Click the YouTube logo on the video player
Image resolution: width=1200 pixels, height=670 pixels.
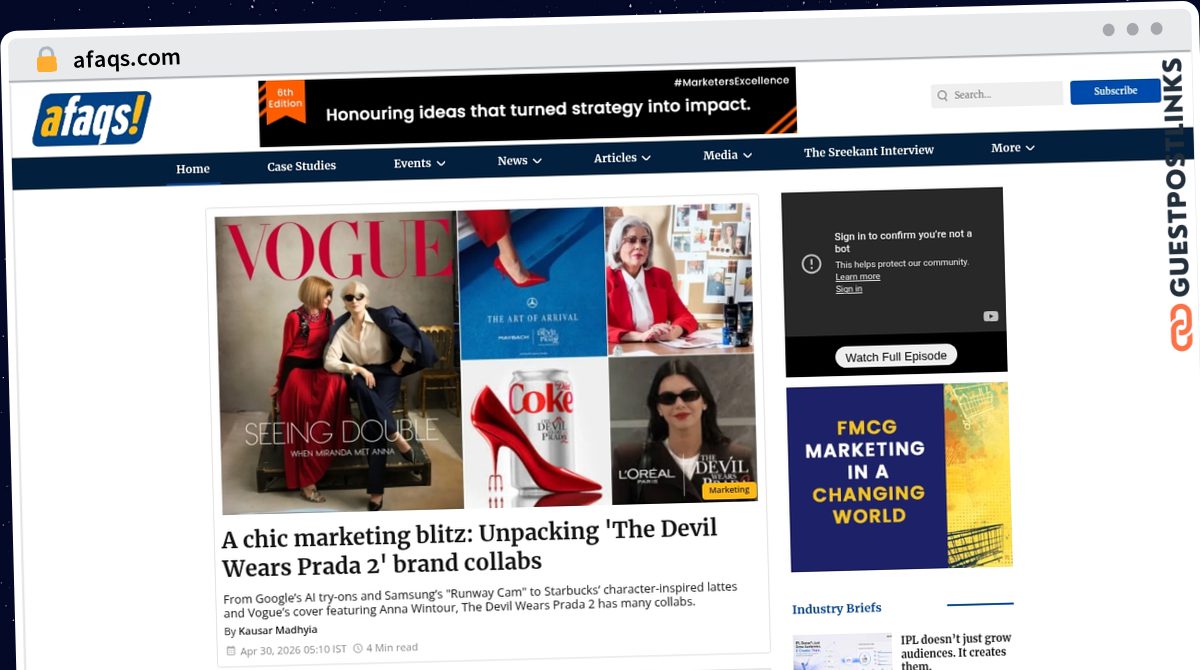click(990, 316)
